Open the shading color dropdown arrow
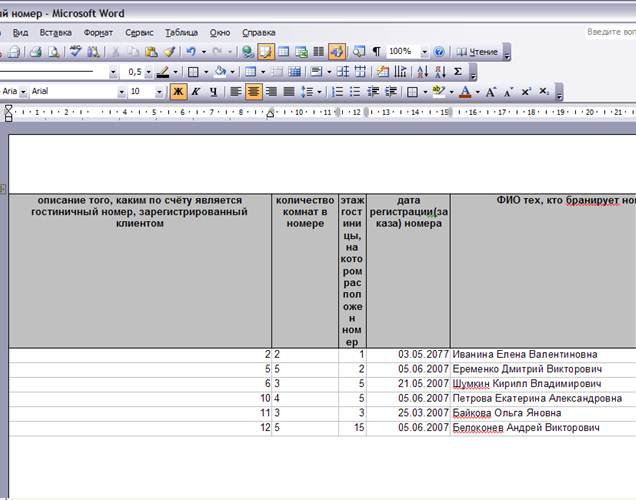The height and width of the screenshot is (500, 636). [x=232, y=72]
